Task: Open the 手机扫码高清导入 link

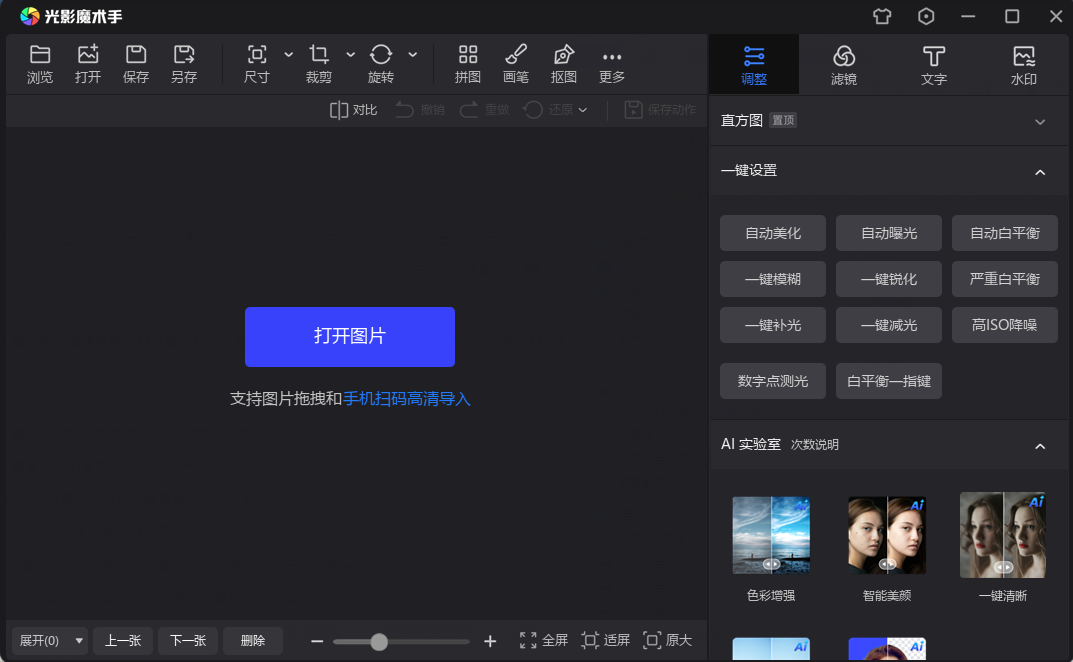Action: 406,398
